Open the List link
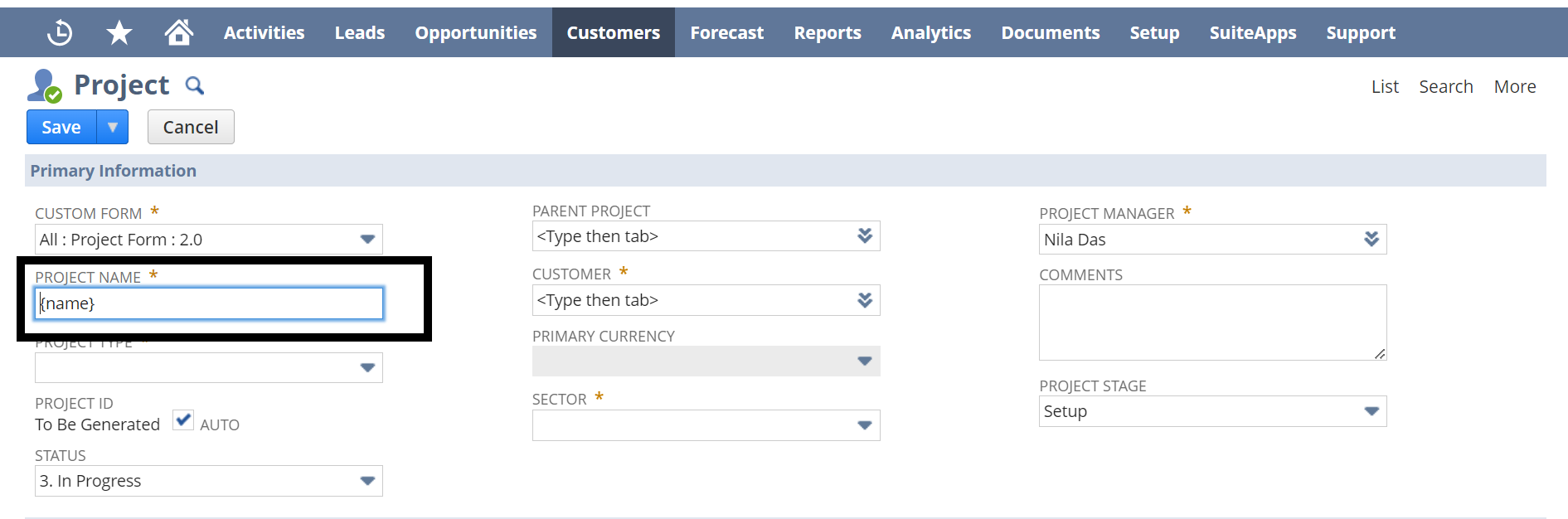Image resolution: width=1568 pixels, height=519 pixels. (1385, 86)
